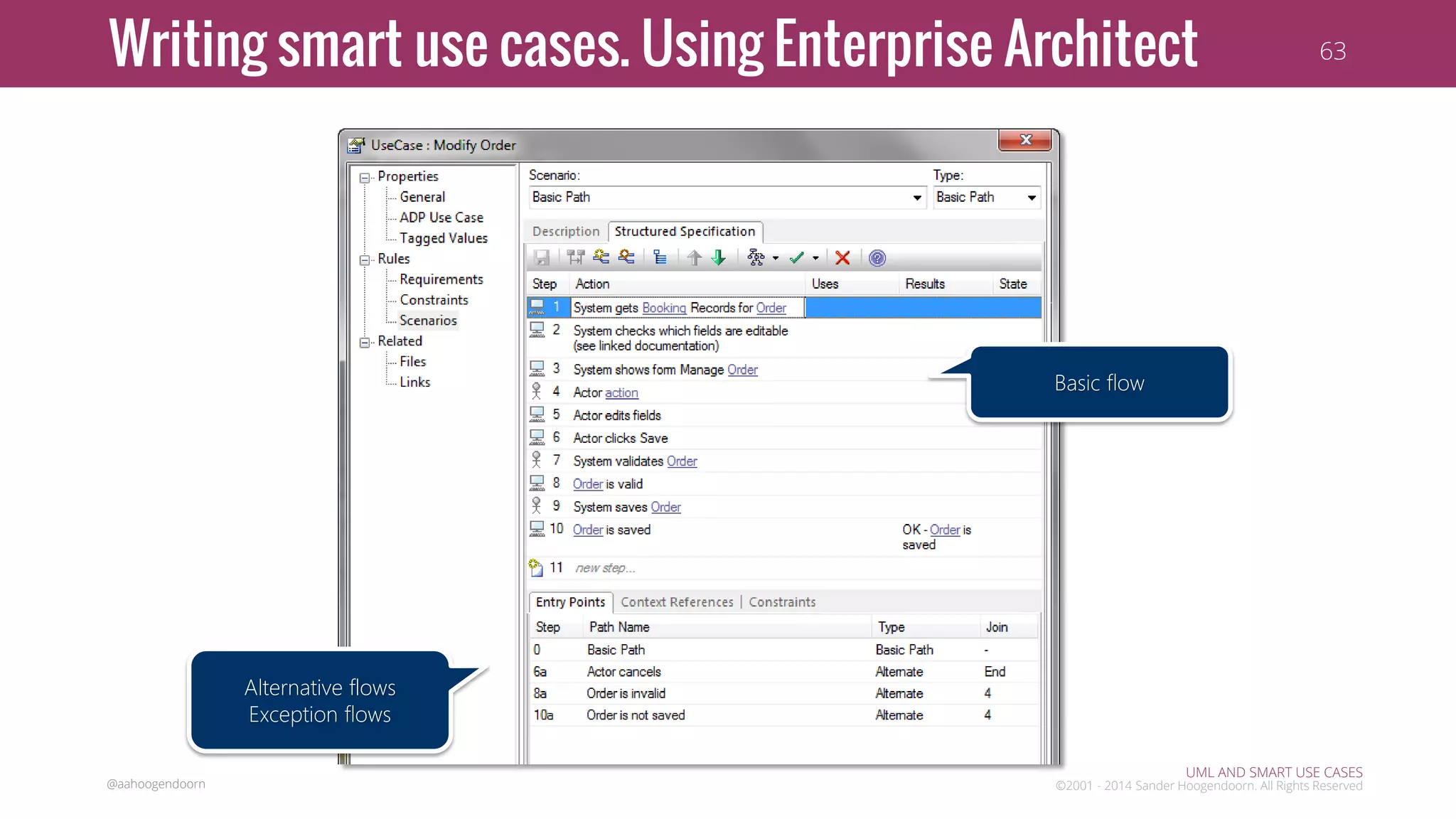Image resolution: width=1456 pixels, height=819 pixels.
Task: Open the Scenario Basic Path dropdown
Action: point(917,198)
